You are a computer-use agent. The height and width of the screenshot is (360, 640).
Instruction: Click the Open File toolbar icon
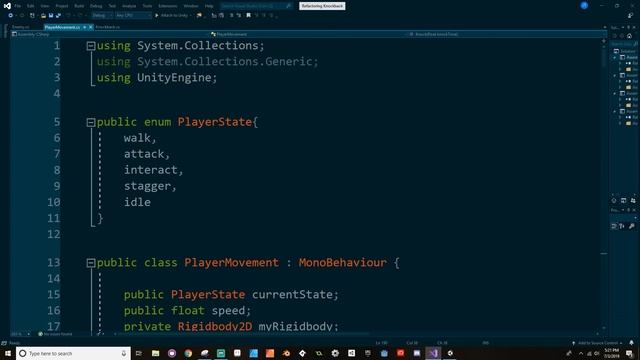pyautogui.click(x=43, y=16)
